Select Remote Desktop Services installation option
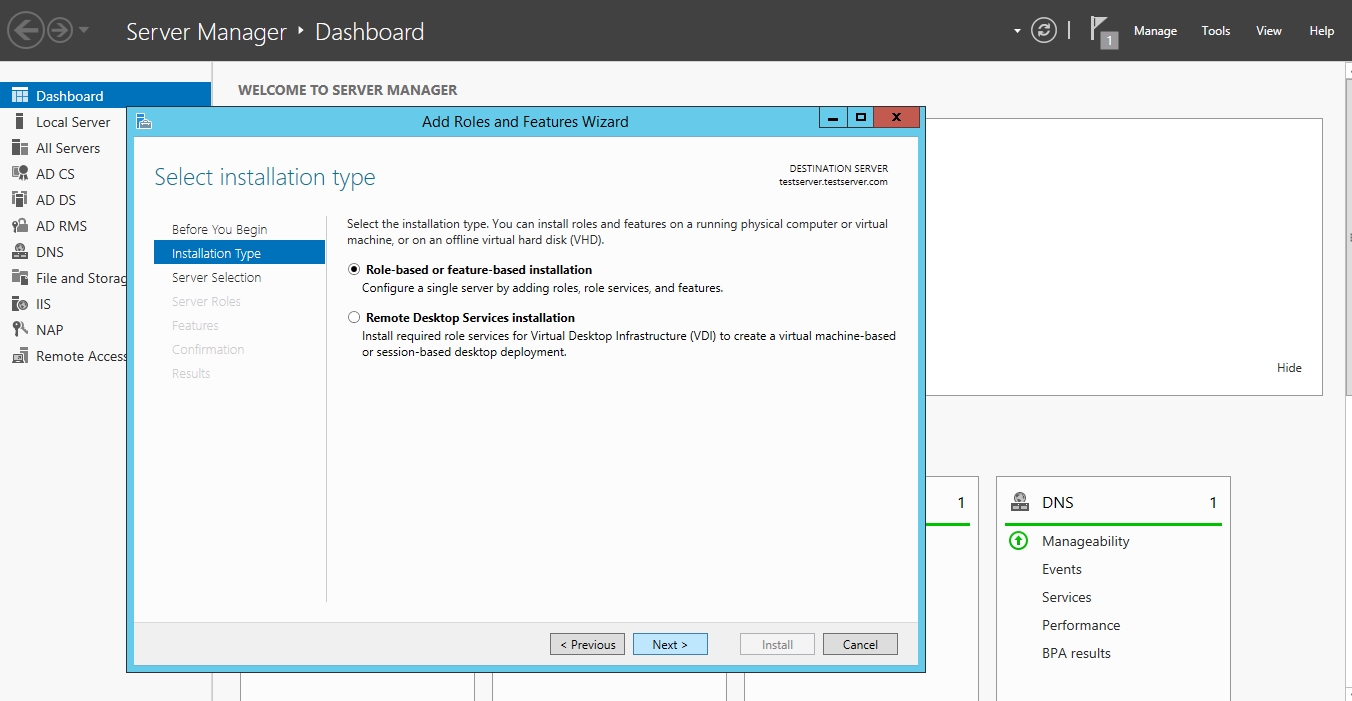This screenshot has width=1352, height=701. coord(354,318)
